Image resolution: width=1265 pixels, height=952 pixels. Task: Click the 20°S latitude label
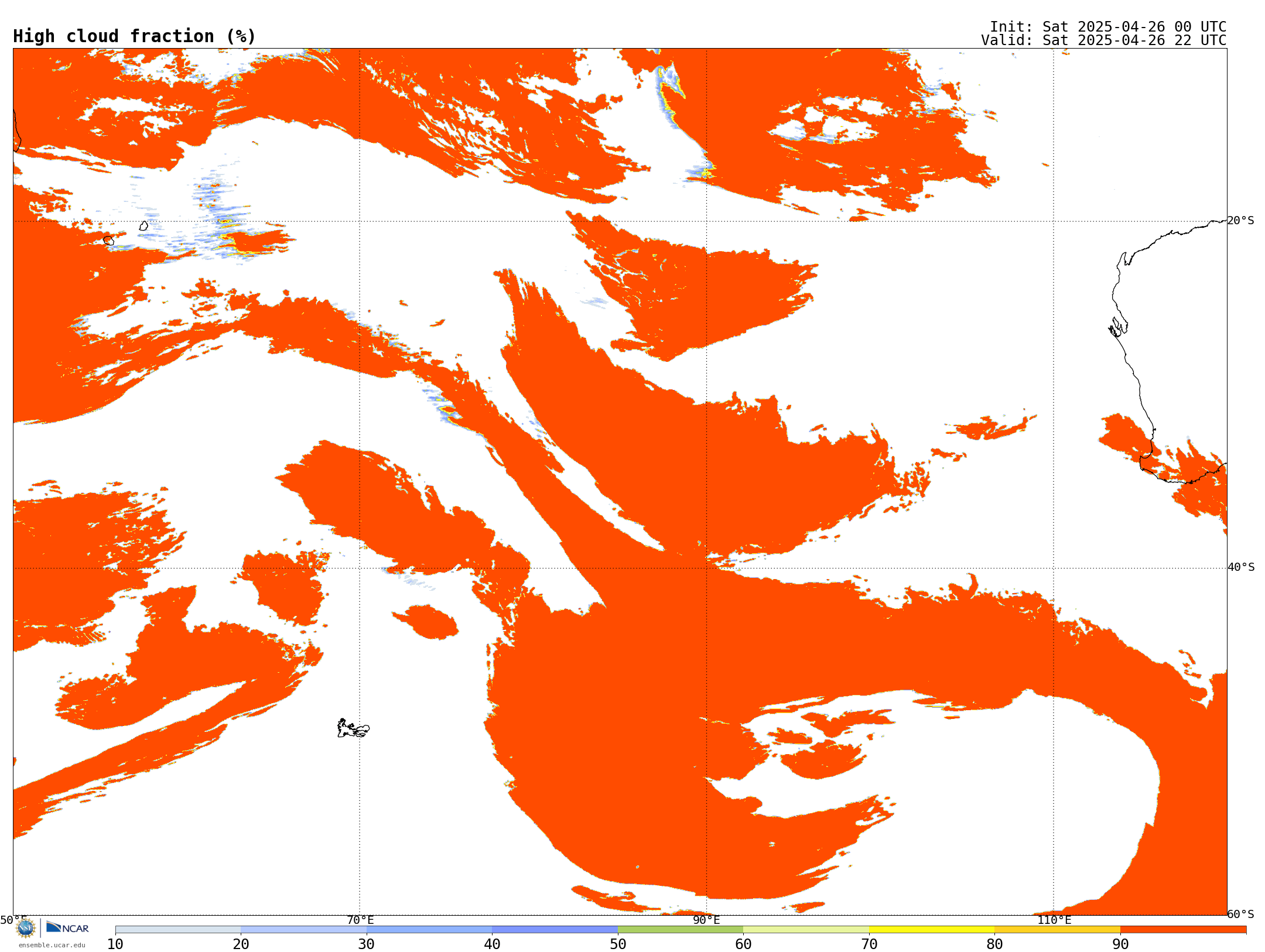point(1241,221)
